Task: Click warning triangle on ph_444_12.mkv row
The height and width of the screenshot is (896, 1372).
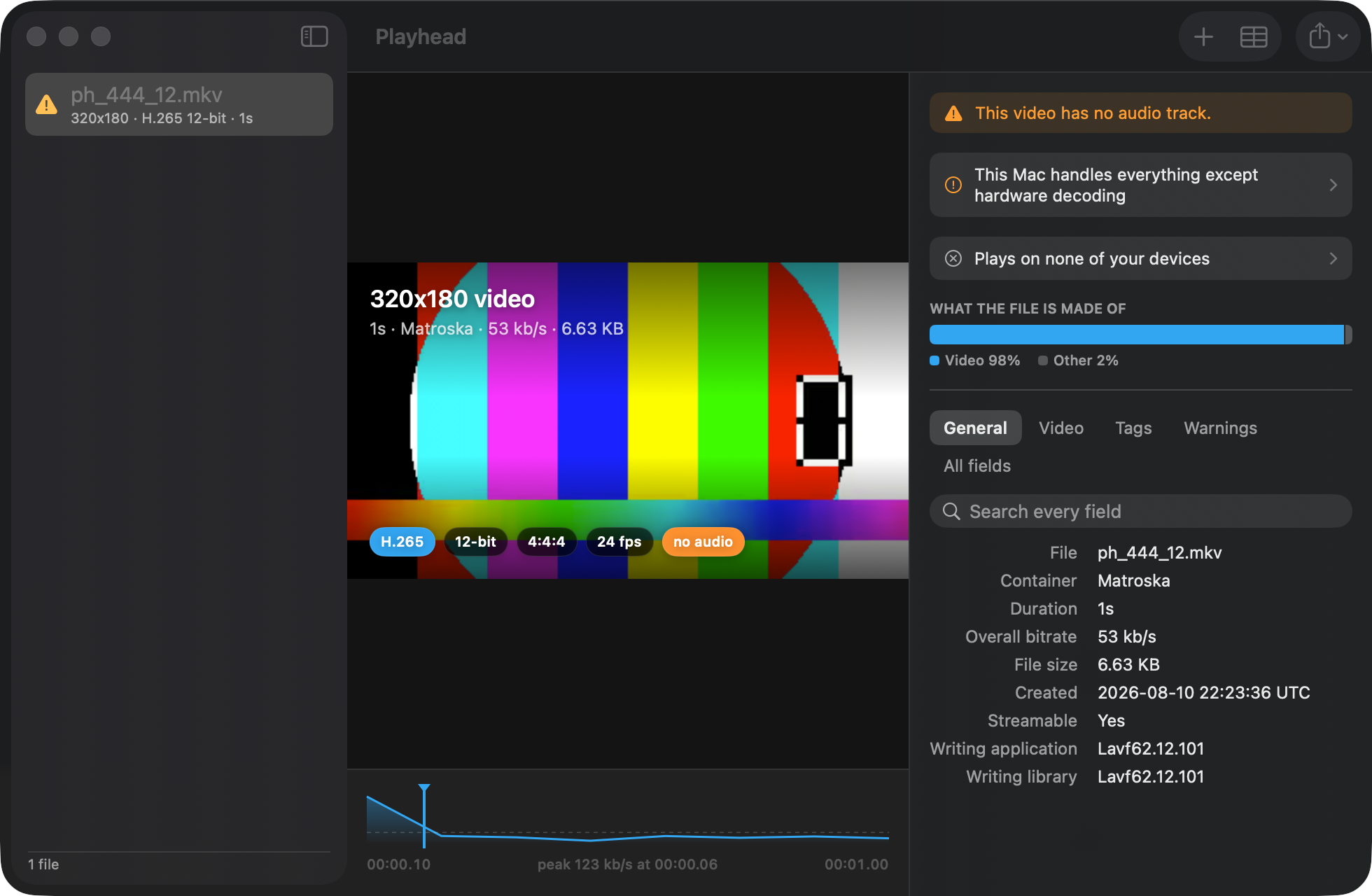Action: coord(47,104)
